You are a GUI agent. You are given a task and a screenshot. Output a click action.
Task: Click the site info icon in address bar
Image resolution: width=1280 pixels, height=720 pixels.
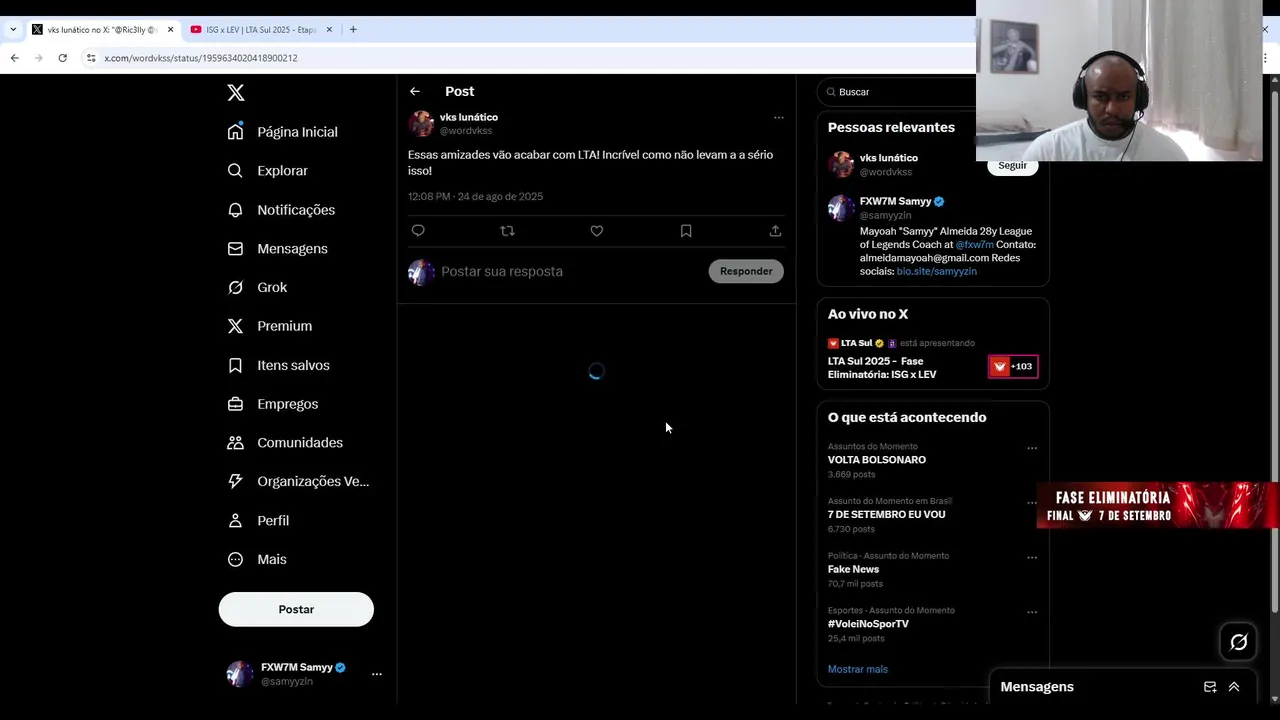[91, 58]
